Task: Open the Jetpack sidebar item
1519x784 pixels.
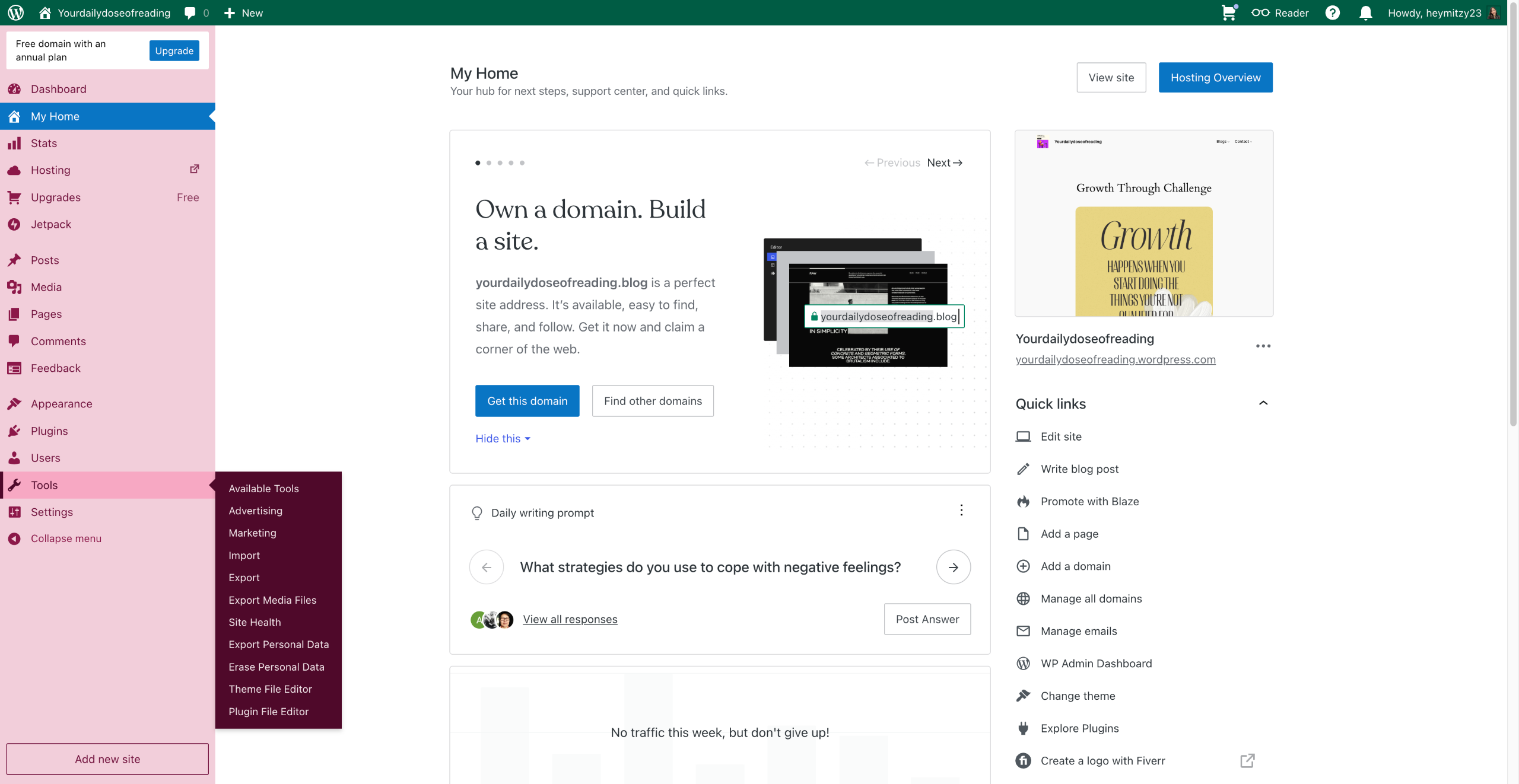Action: (51, 224)
